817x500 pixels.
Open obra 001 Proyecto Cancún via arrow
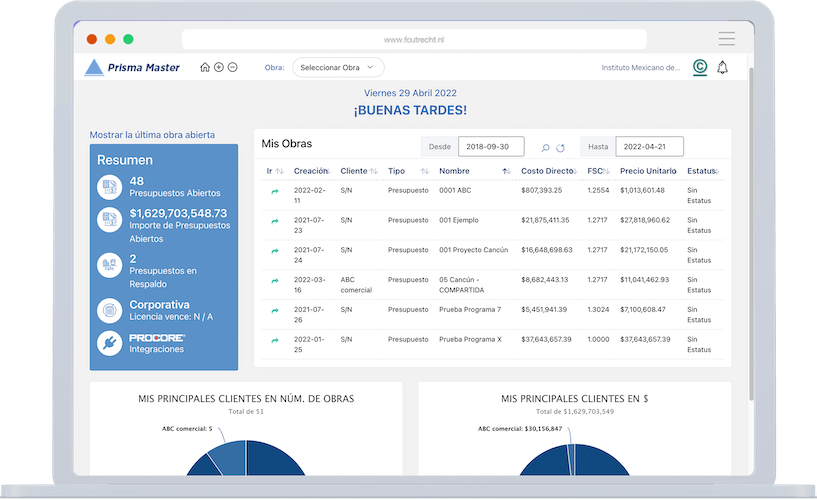pyautogui.click(x=275, y=251)
